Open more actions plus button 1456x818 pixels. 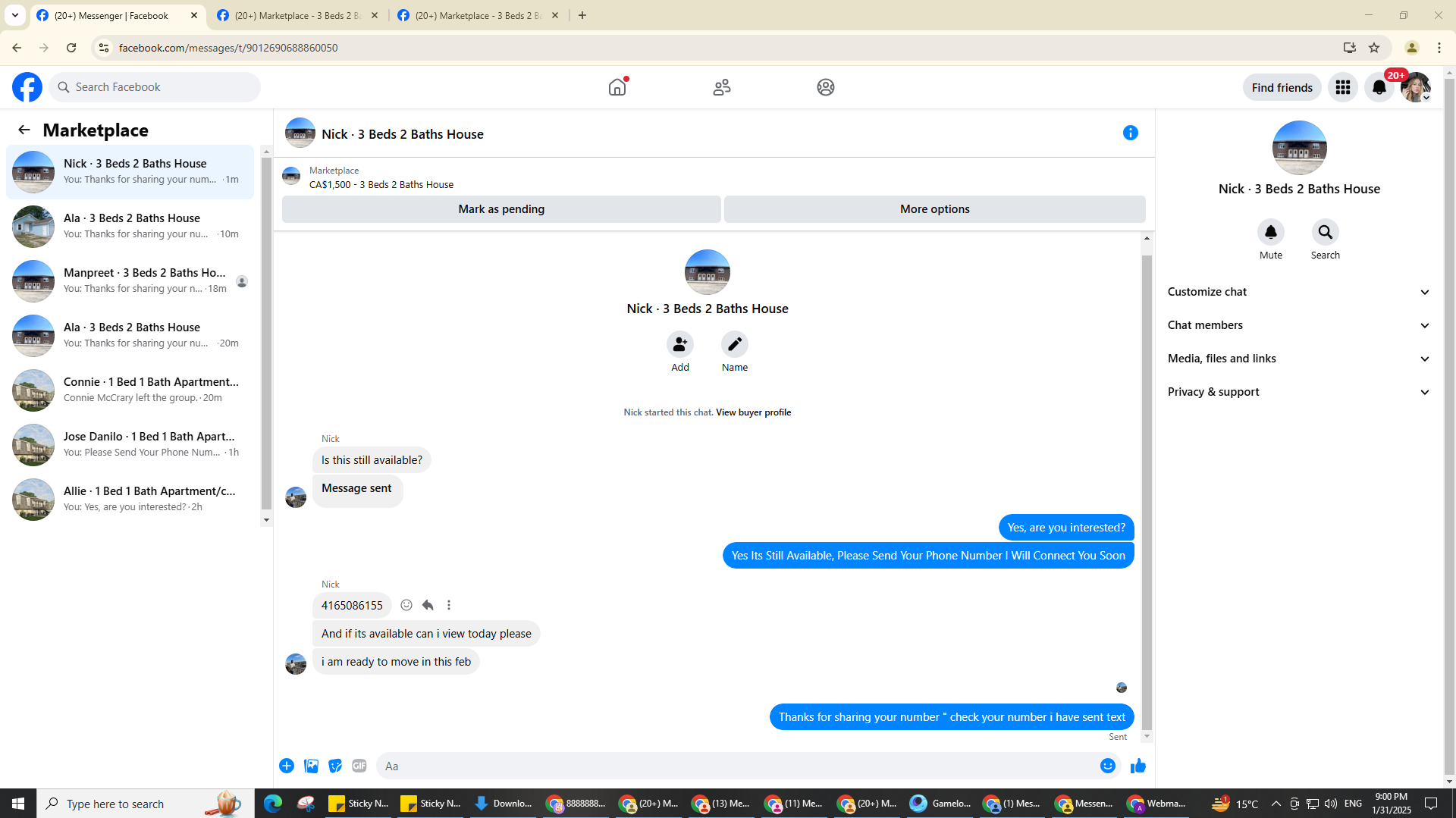point(287,766)
